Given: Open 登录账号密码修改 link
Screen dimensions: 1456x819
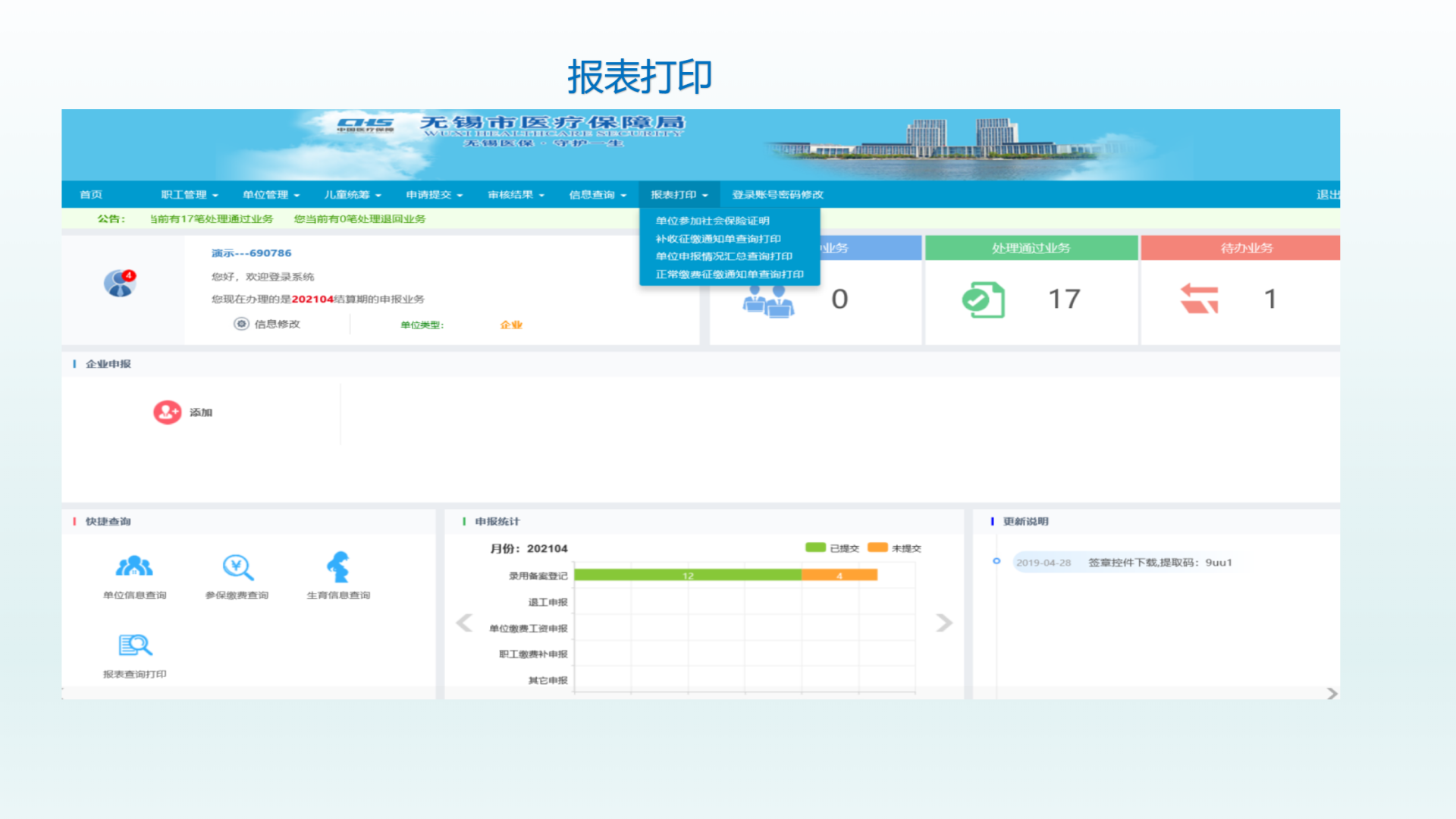Looking at the screenshot, I should coord(777,195).
